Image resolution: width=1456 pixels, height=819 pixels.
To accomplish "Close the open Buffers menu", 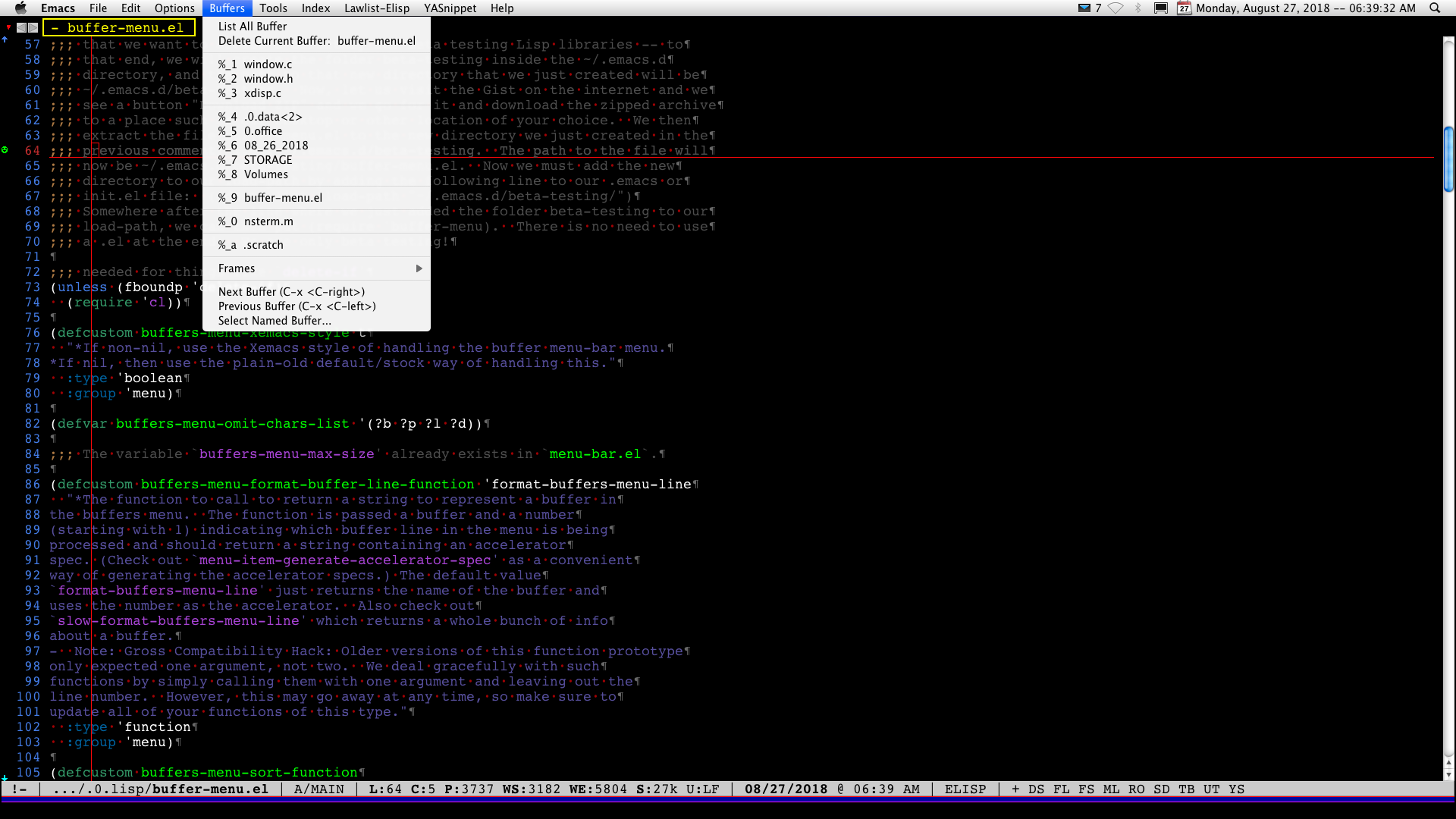I will point(227,8).
